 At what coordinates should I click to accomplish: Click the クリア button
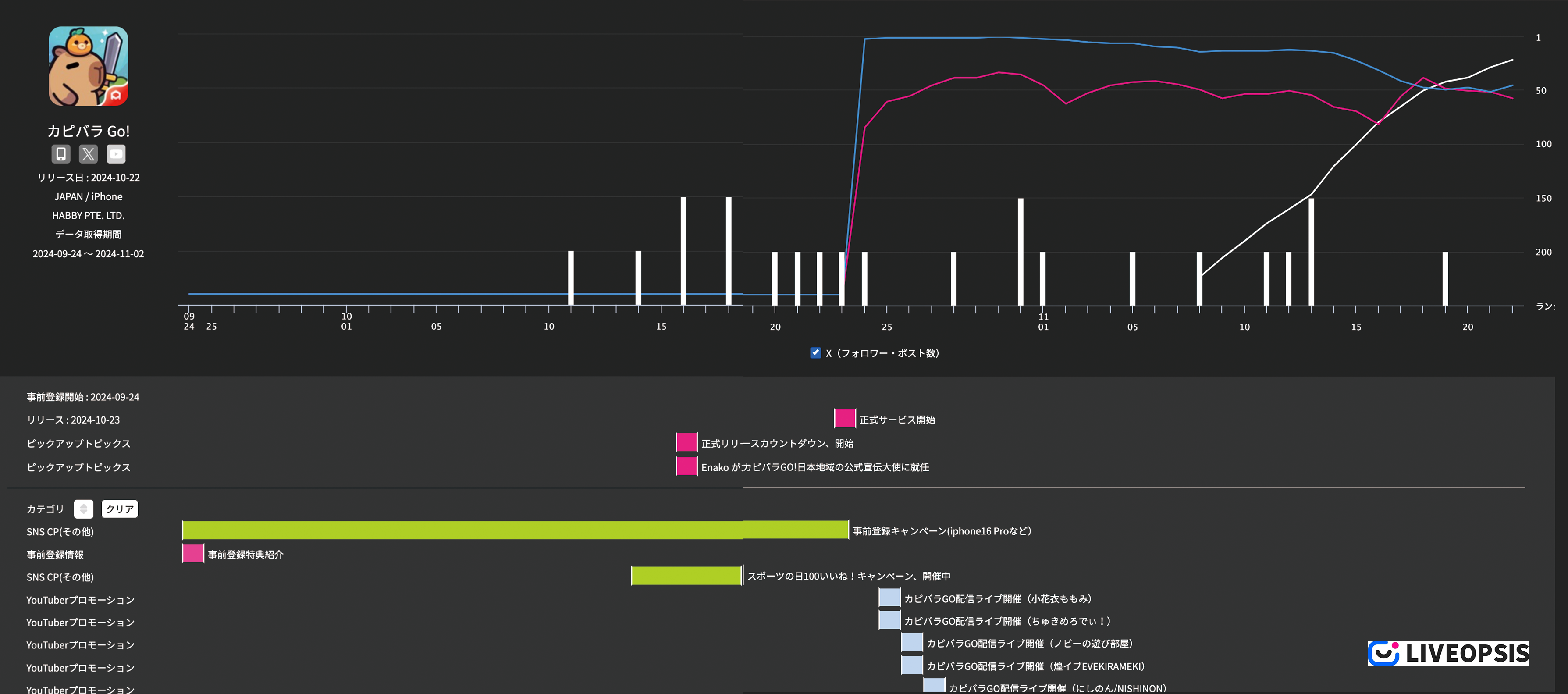pos(119,509)
